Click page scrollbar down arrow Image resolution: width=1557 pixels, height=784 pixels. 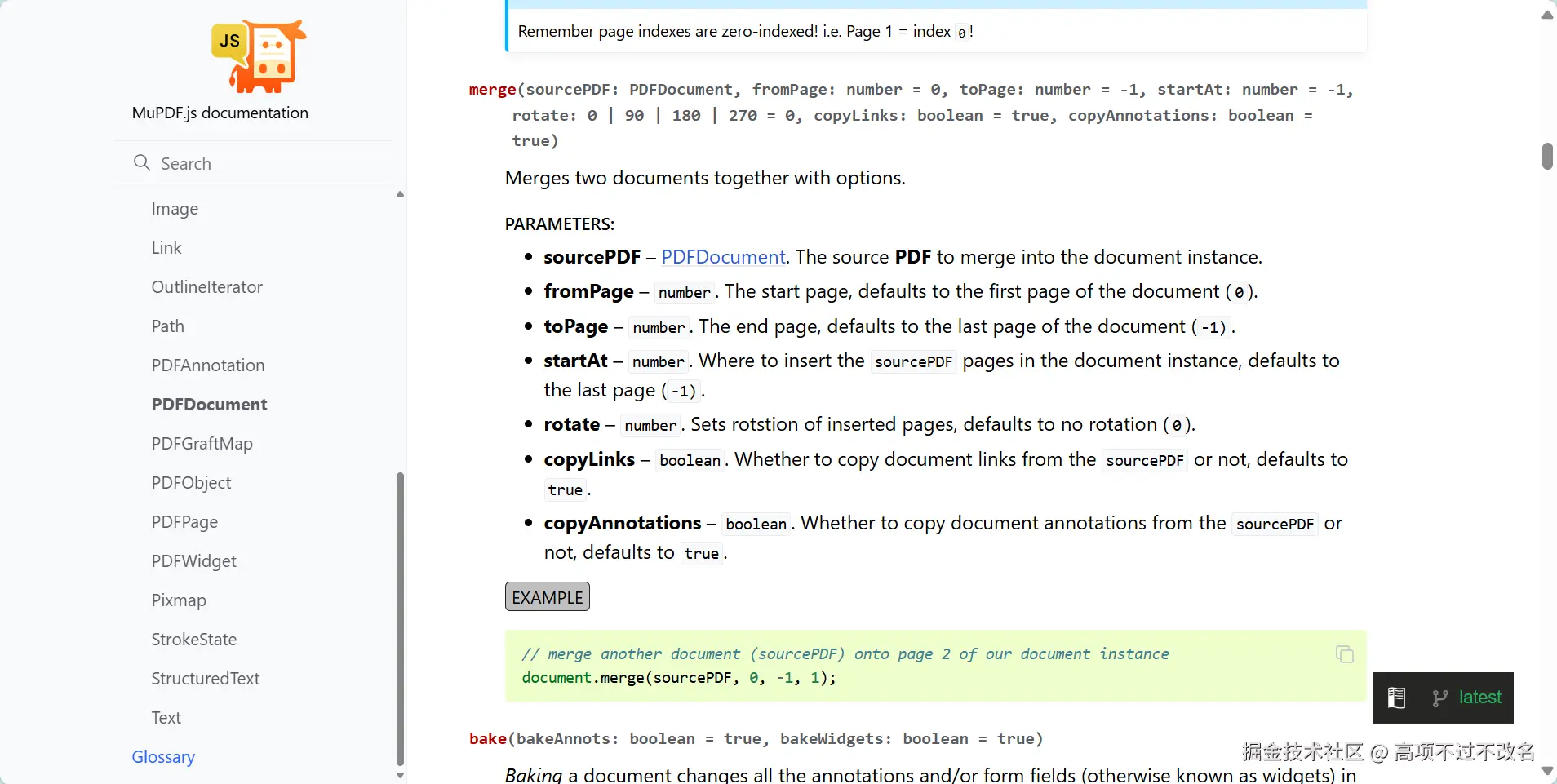(1547, 771)
